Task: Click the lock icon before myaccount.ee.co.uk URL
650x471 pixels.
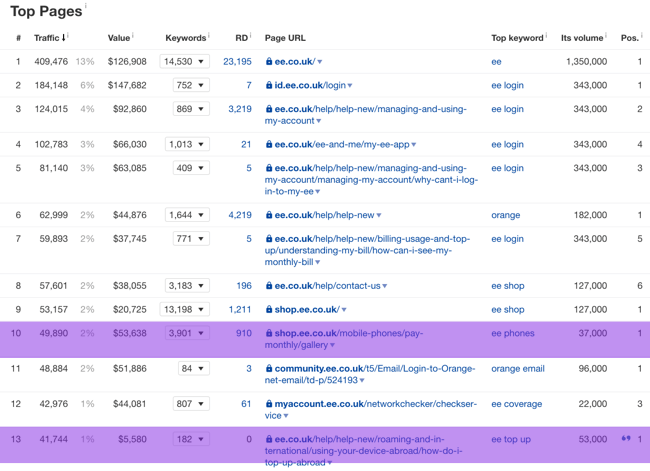Action: click(269, 404)
